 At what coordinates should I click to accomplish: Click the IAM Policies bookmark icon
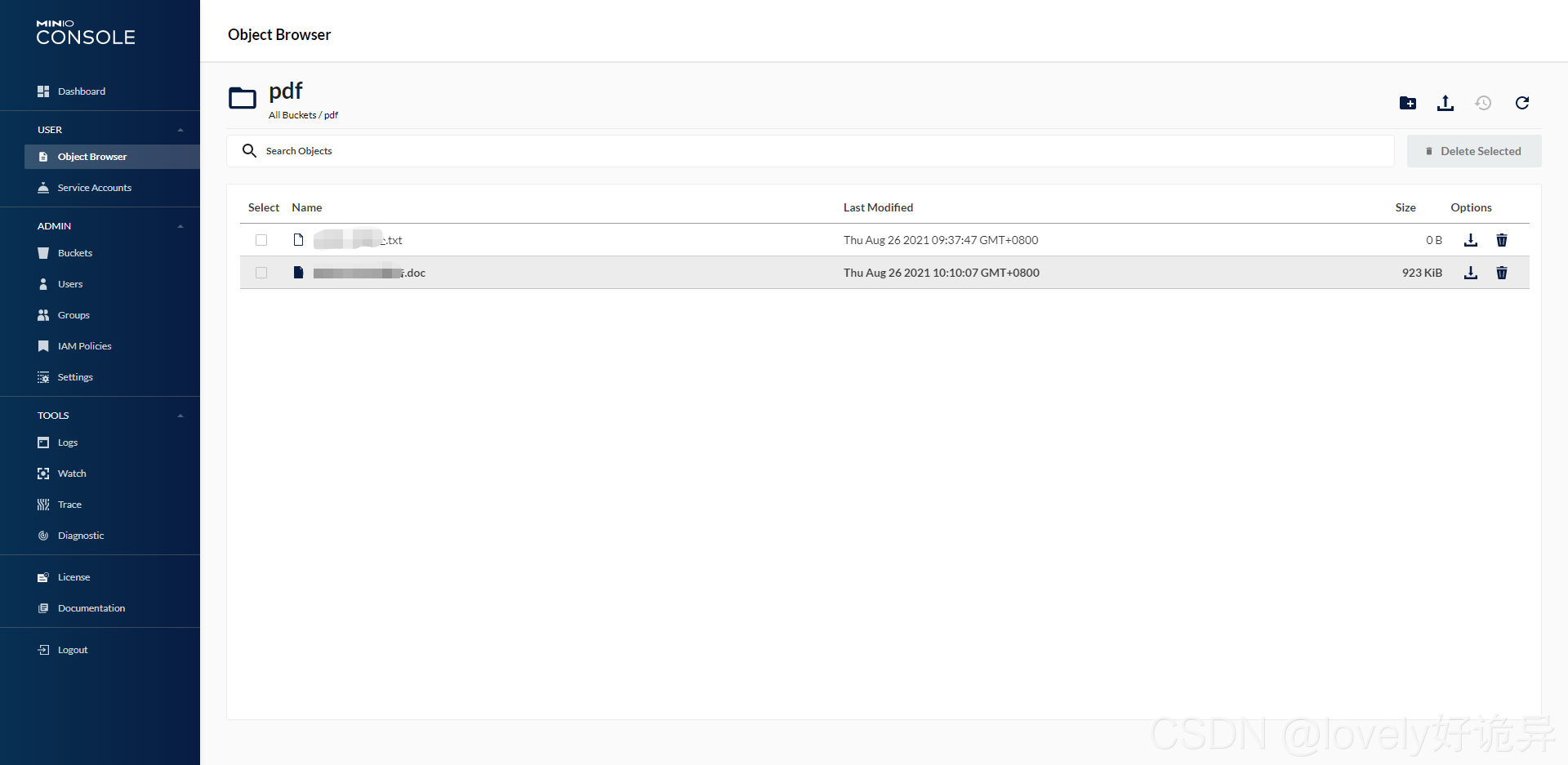(43, 346)
